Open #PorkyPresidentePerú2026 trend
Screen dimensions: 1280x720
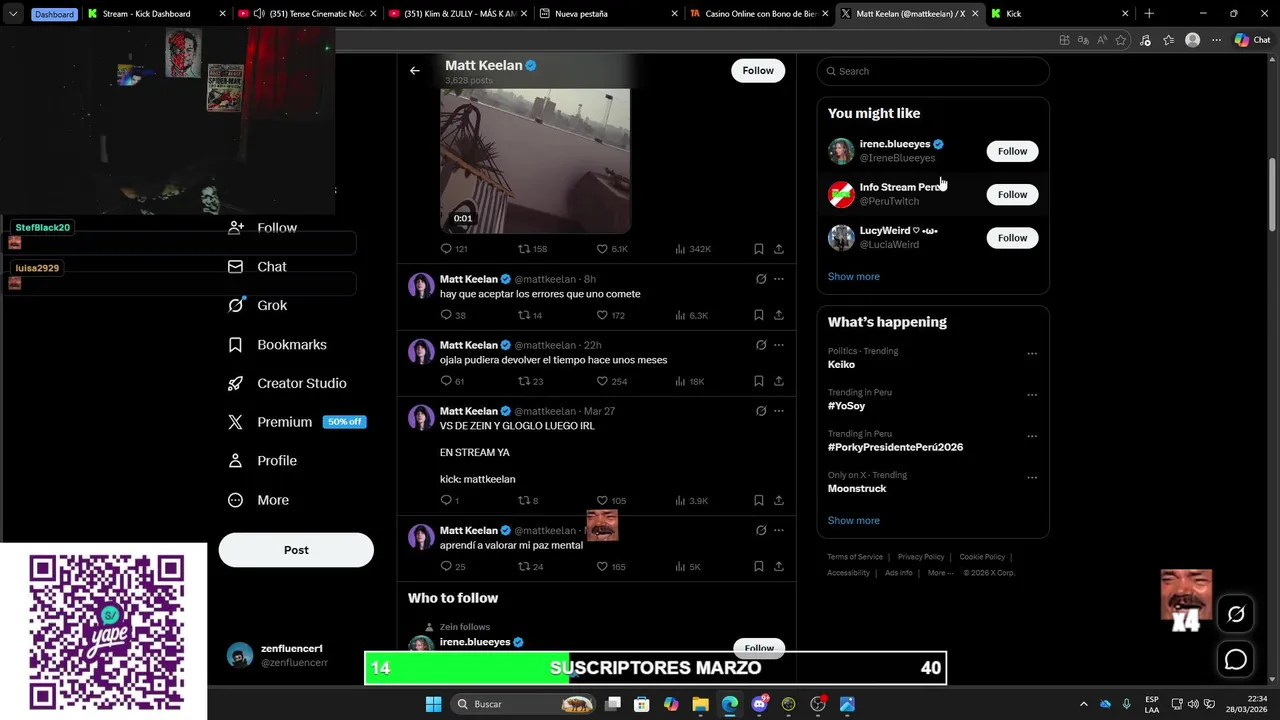[x=895, y=447]
